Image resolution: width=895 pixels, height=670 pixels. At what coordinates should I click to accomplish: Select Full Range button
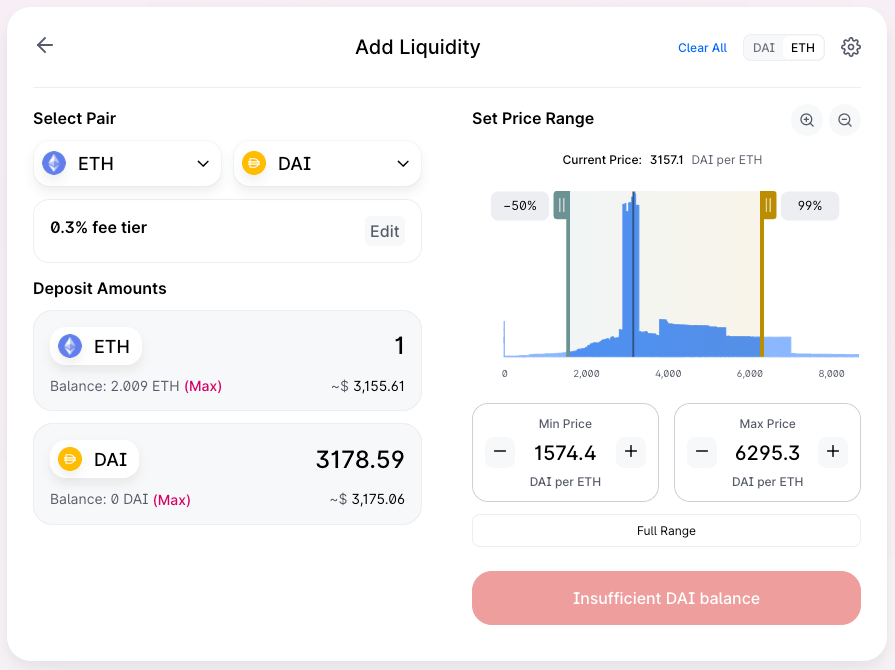(666, 531)
